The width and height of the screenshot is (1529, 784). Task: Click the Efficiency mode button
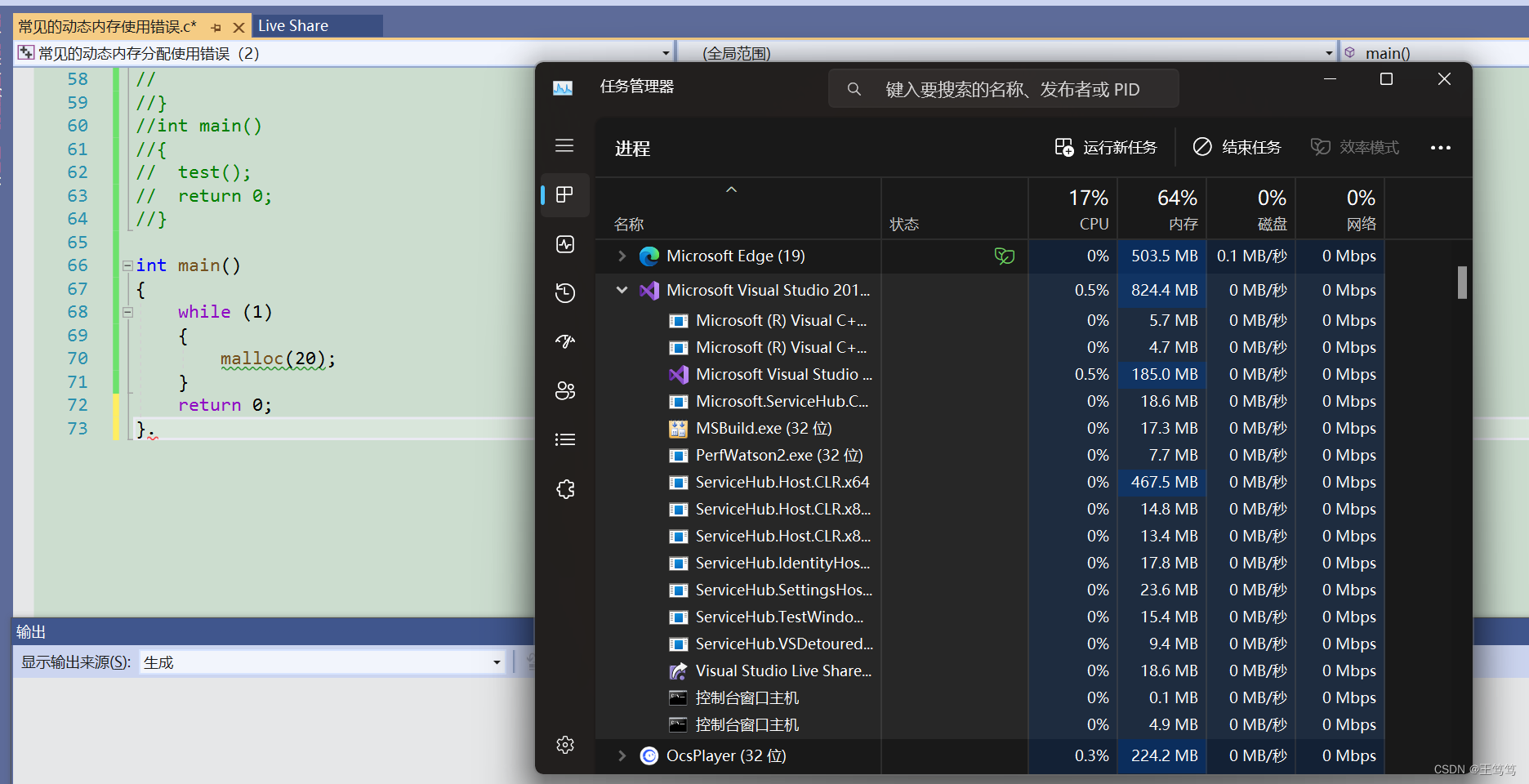pyautogui.click(x=1355, y=147)
